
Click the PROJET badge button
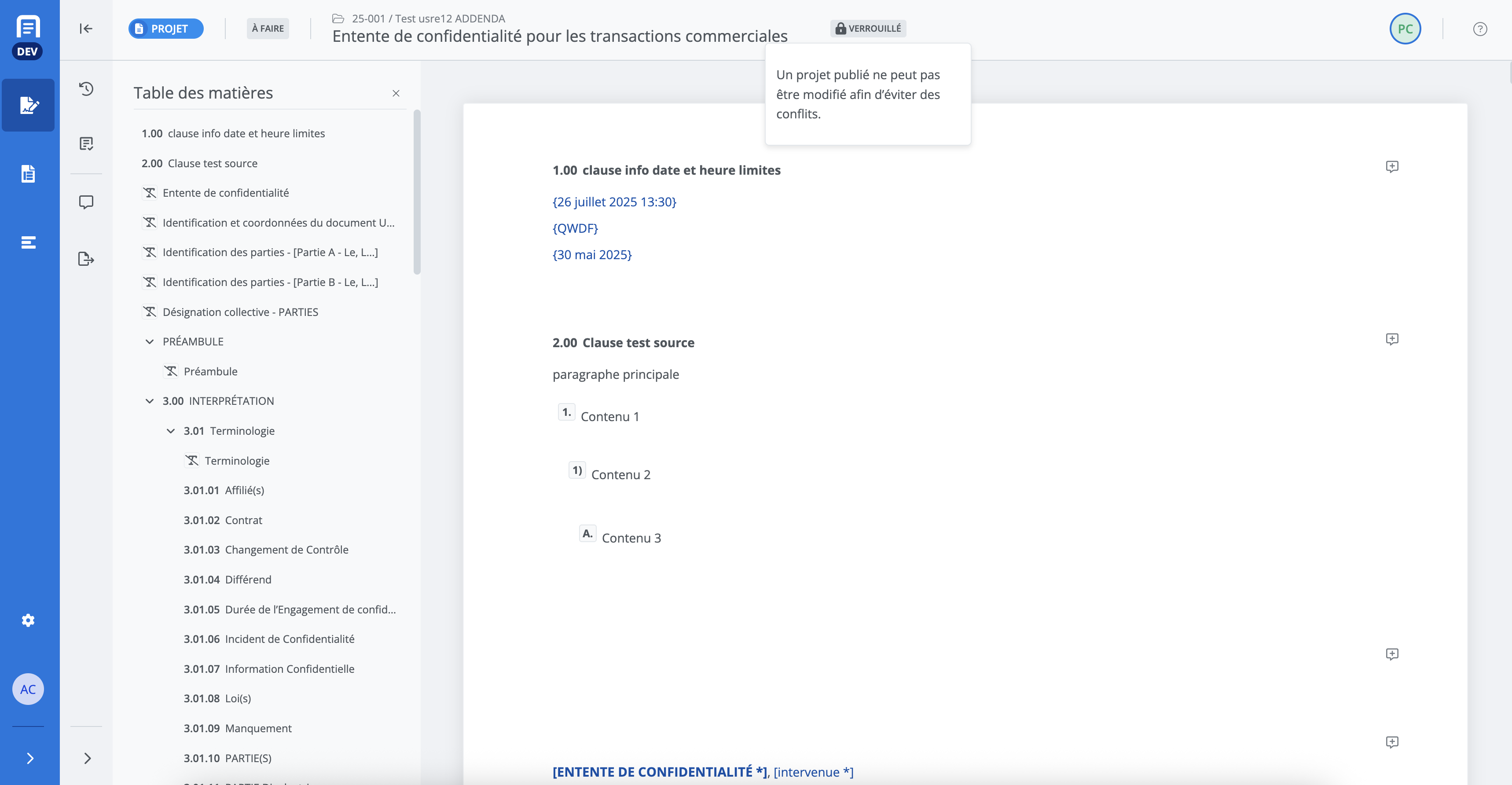point(165,29)
